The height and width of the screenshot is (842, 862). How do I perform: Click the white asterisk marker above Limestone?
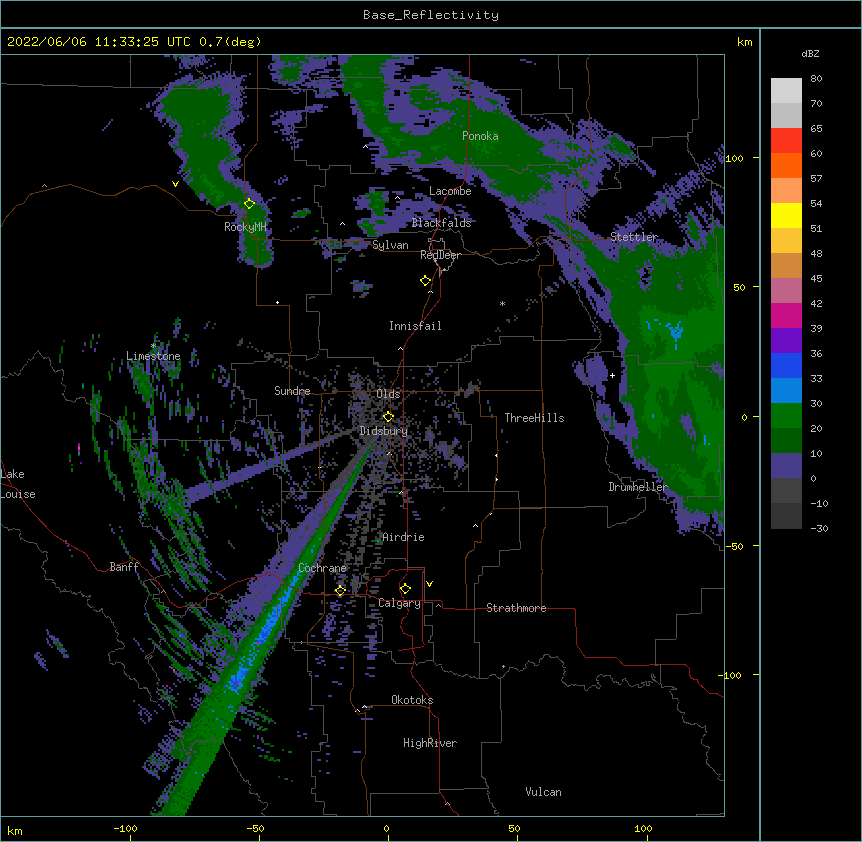153,346
